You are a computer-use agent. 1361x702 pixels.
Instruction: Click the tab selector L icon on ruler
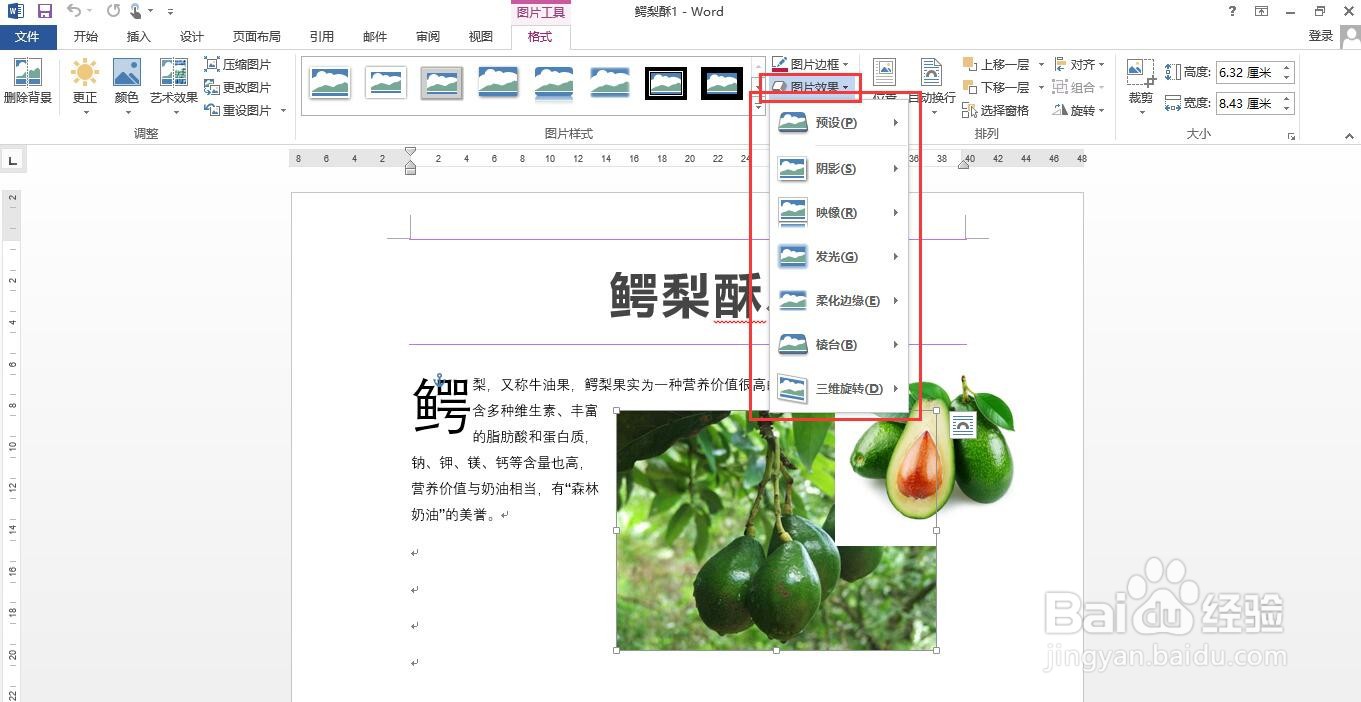click(x=13, y=159)
